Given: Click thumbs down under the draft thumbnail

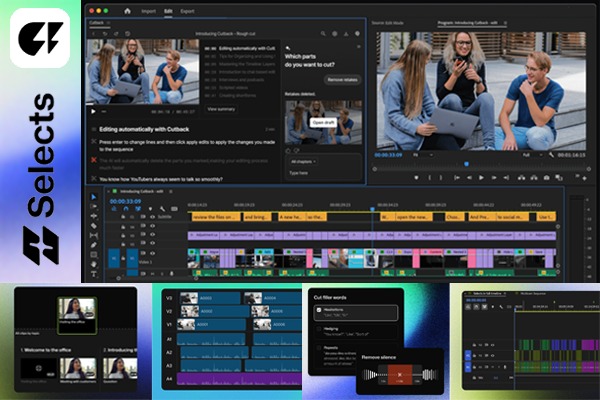Looking at the screenshot, I should 296,151.
